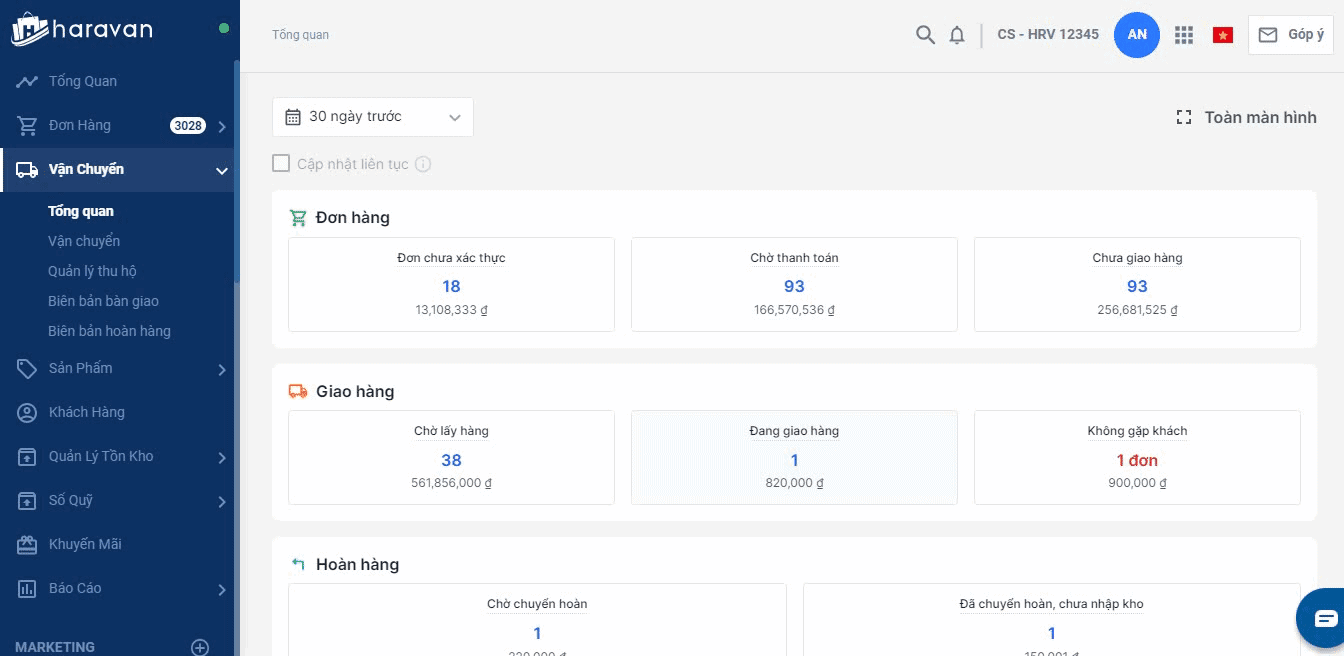1344x656 pixels.
Task: Click the Góp ý feedback button
Action: [1290, 35]
